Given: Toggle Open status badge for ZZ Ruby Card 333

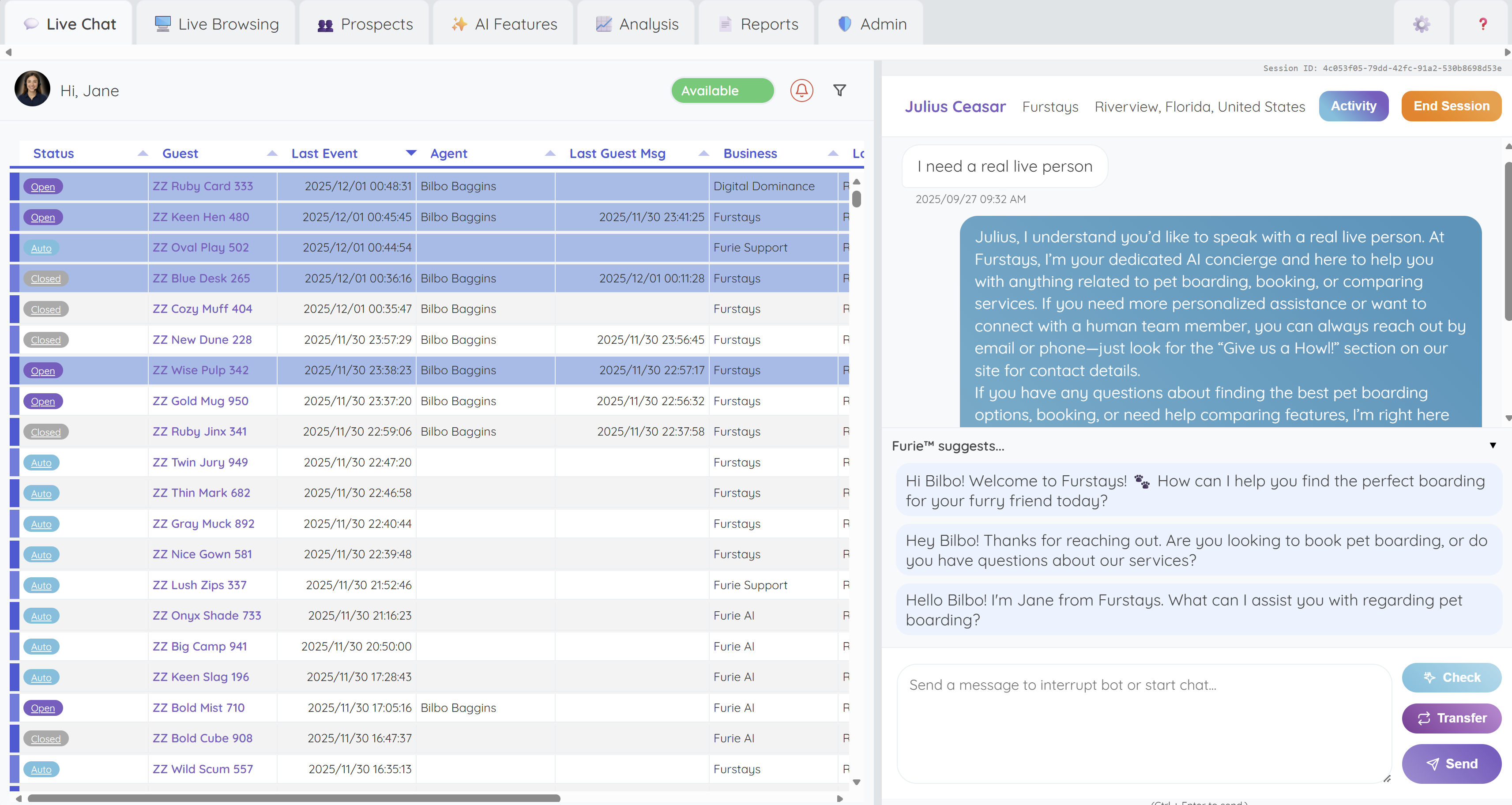Looking at the screenshot, I should coord(43,187).
